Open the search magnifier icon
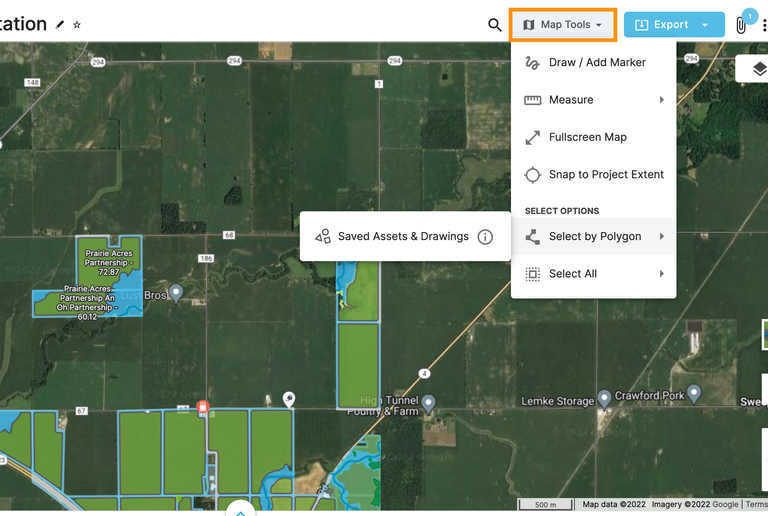The height and width of the screenshot is (516, 768). pyautogui.click(x=495, y=24)
